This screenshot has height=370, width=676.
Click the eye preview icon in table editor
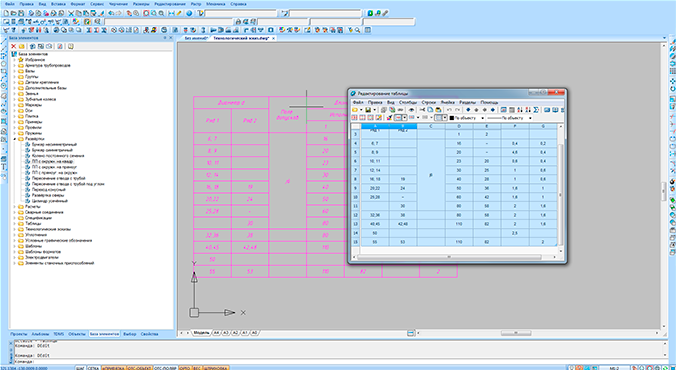click(411, 110)
